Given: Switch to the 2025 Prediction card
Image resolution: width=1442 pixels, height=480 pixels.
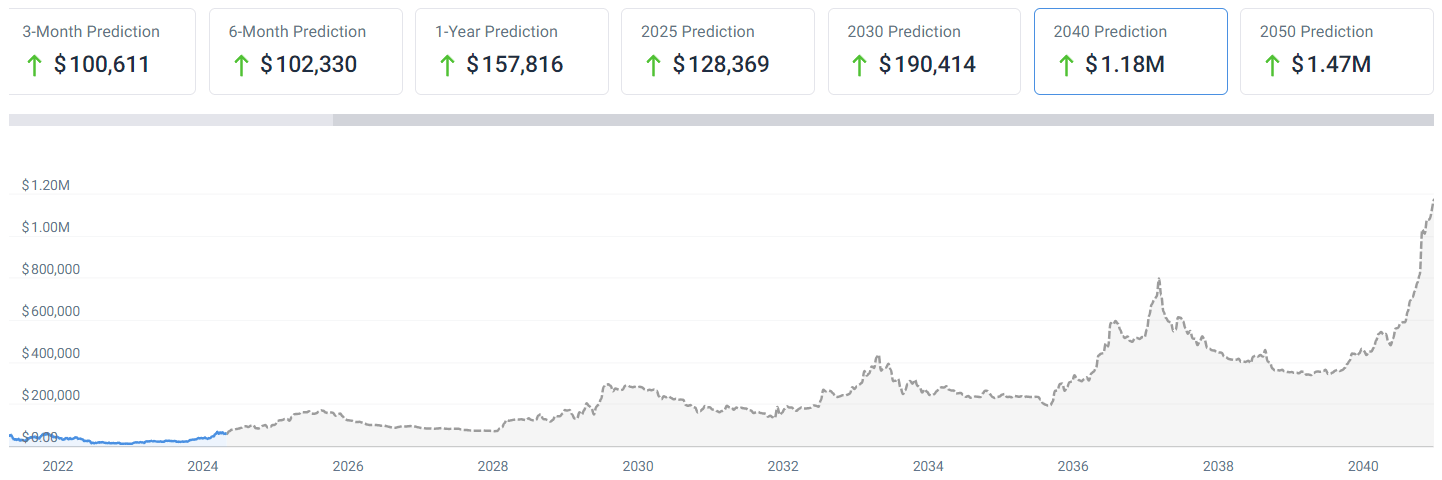Looking at the screenshot, I should (717, 51).
